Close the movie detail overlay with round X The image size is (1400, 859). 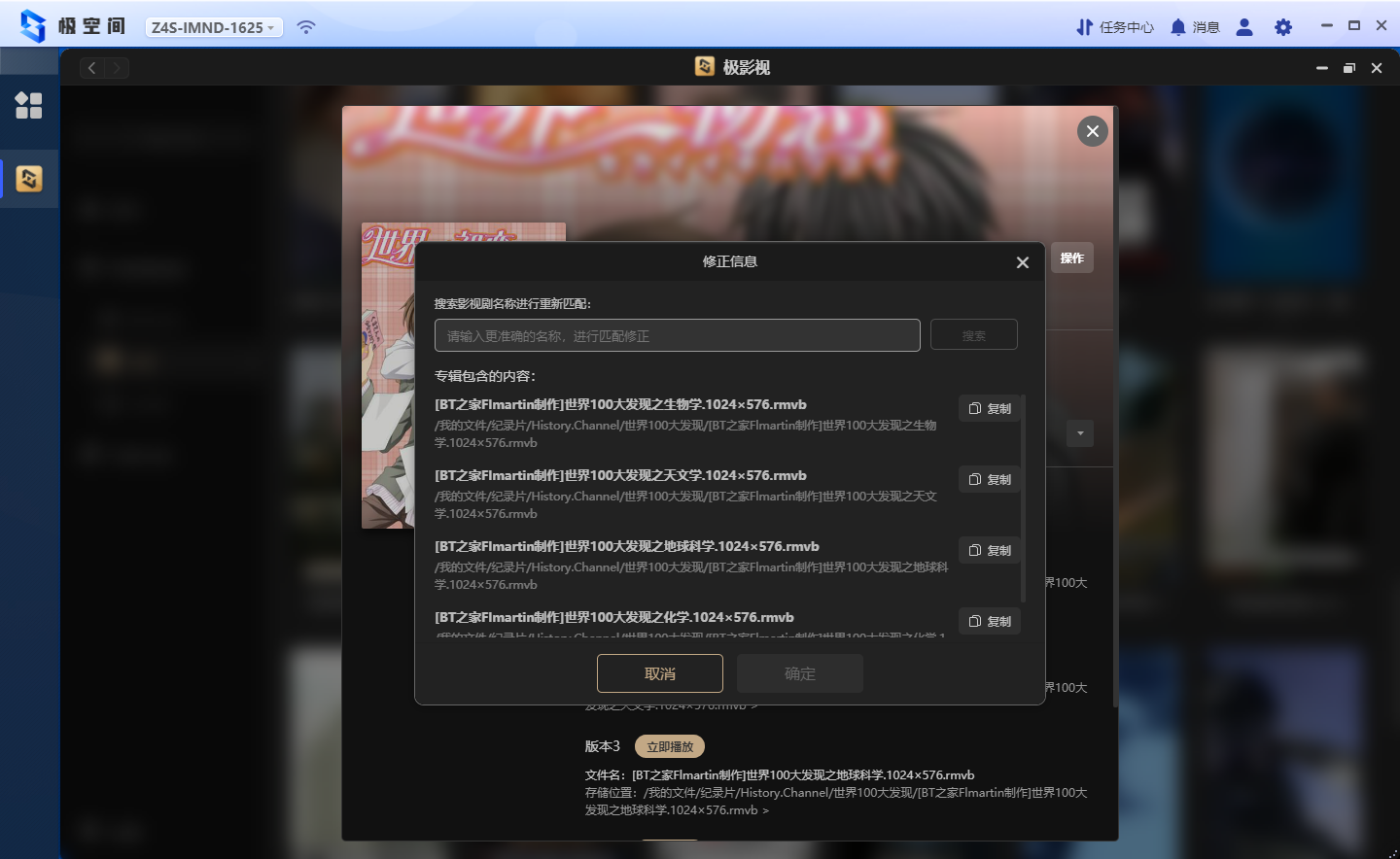(x=1093, y=131)
